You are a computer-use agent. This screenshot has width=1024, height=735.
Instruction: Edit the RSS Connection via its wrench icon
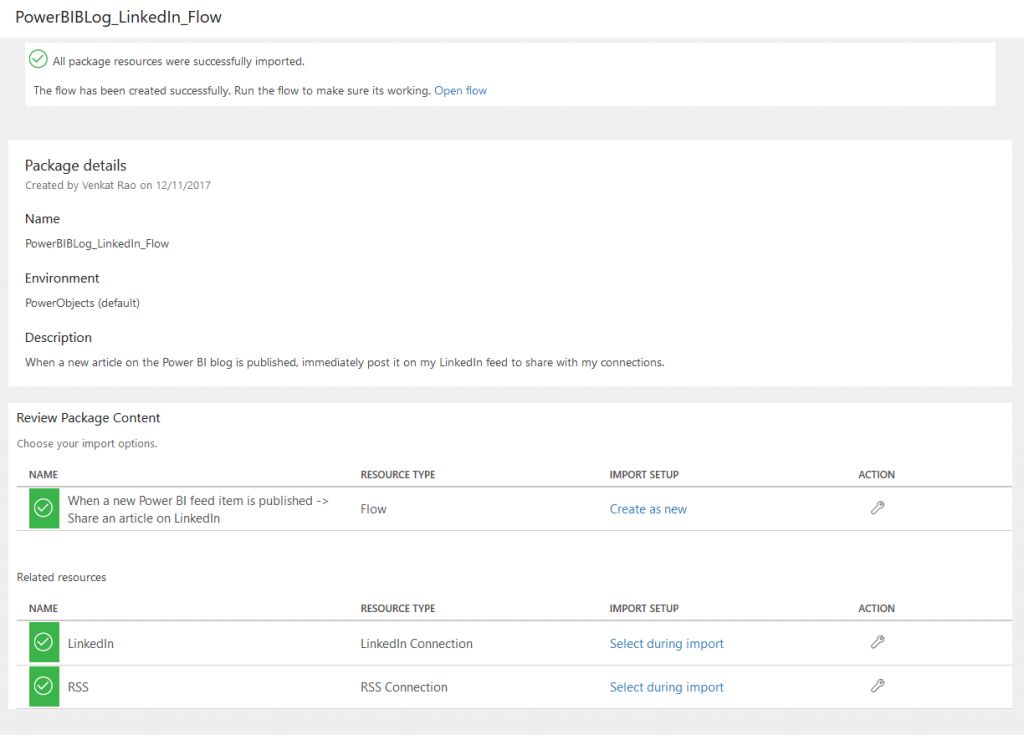[x=877, y=686]
